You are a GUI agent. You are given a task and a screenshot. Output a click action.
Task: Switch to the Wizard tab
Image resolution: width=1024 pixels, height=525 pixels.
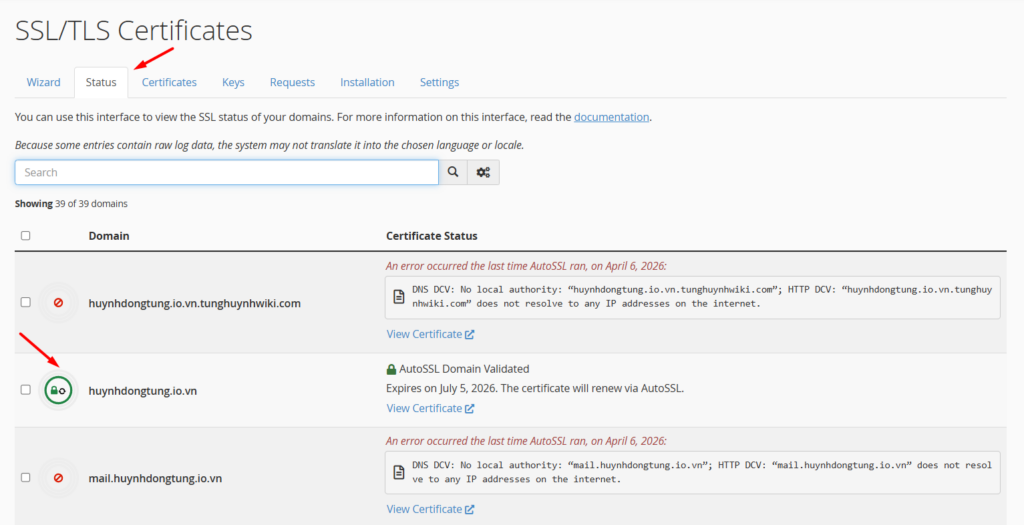tap(43, 82)
